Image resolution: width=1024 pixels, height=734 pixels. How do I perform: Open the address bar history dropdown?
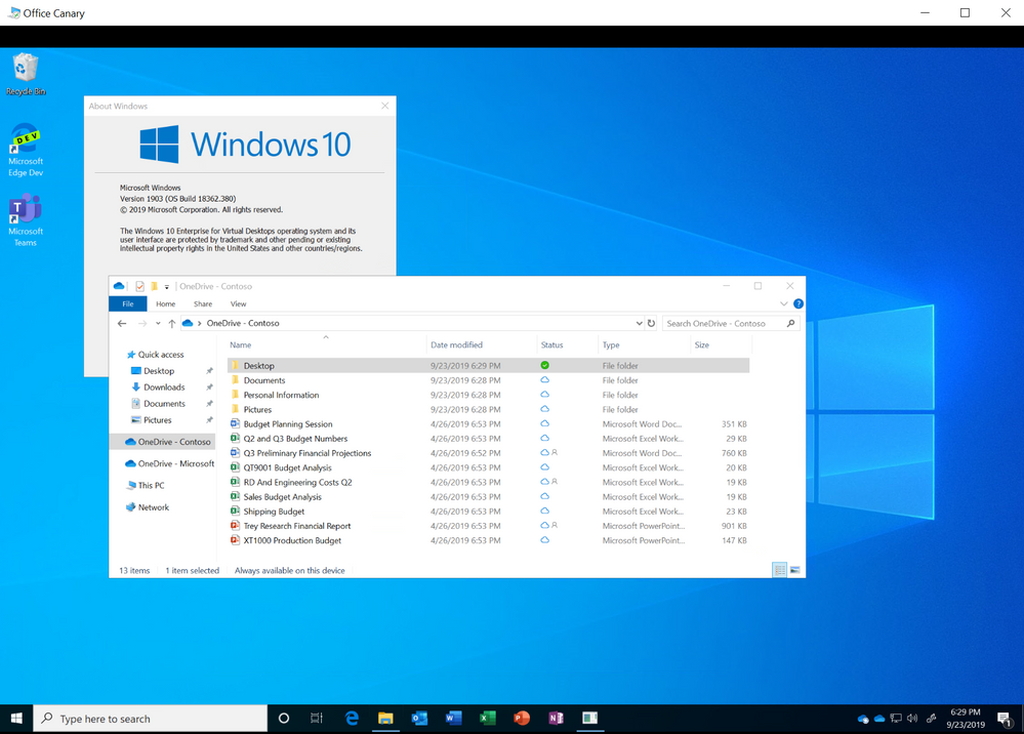click(640, 323)
